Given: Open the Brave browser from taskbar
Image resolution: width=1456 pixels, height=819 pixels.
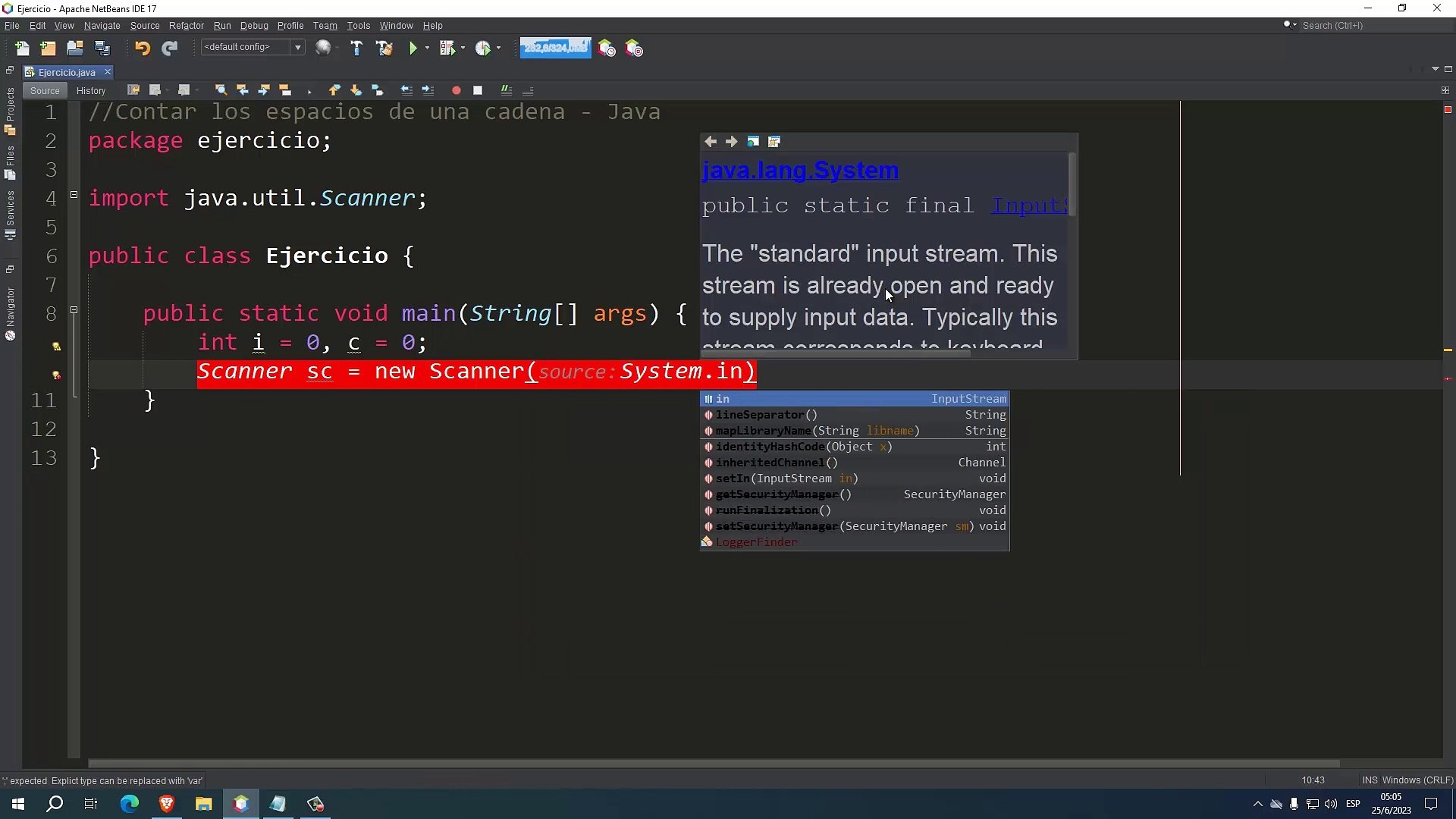Looking at the screenshot, I should point(166,804).
